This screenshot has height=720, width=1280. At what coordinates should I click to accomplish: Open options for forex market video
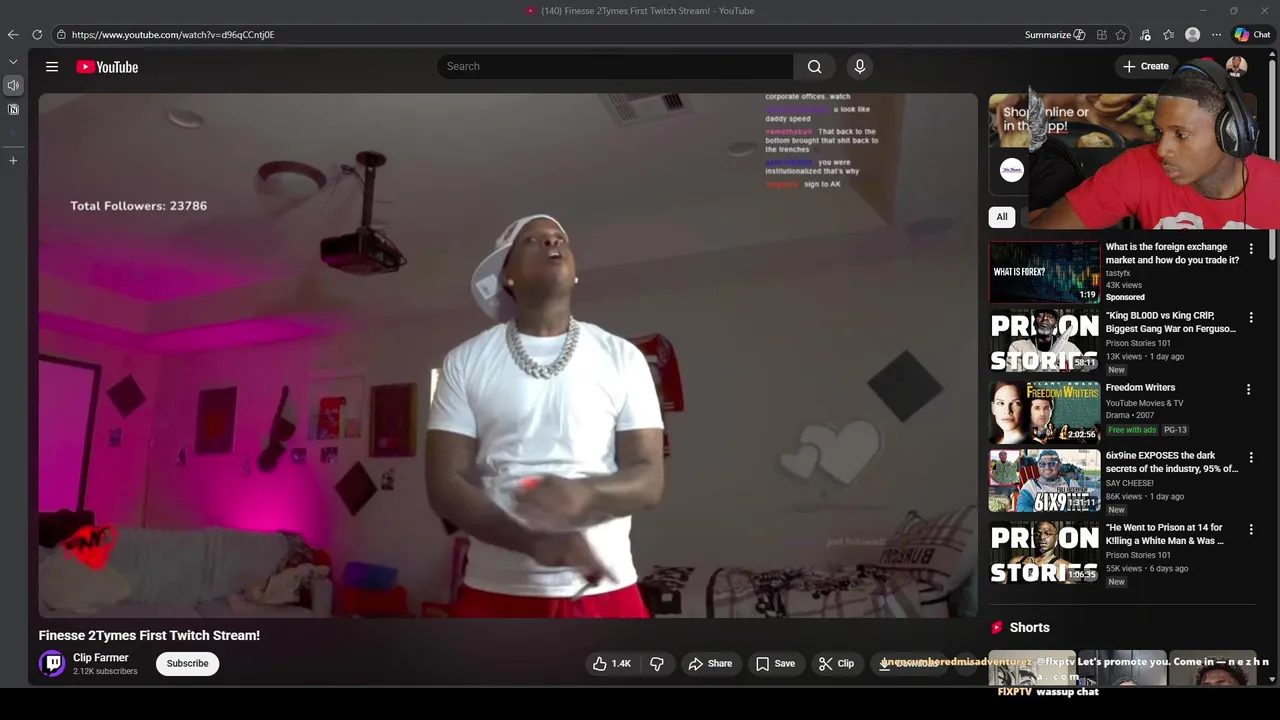pos(1250,249)
